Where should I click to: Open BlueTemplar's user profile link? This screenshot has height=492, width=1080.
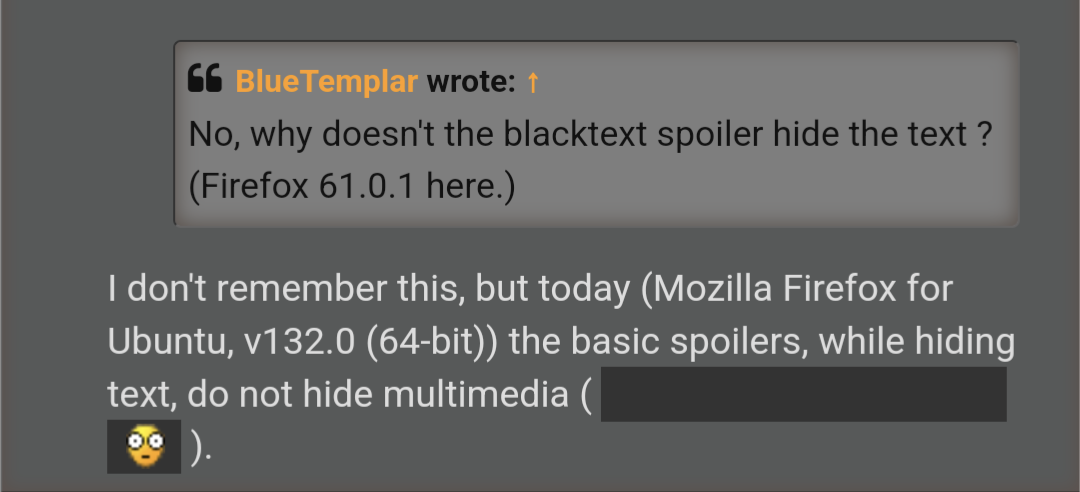pyautogui.click(x=326, y=82)
